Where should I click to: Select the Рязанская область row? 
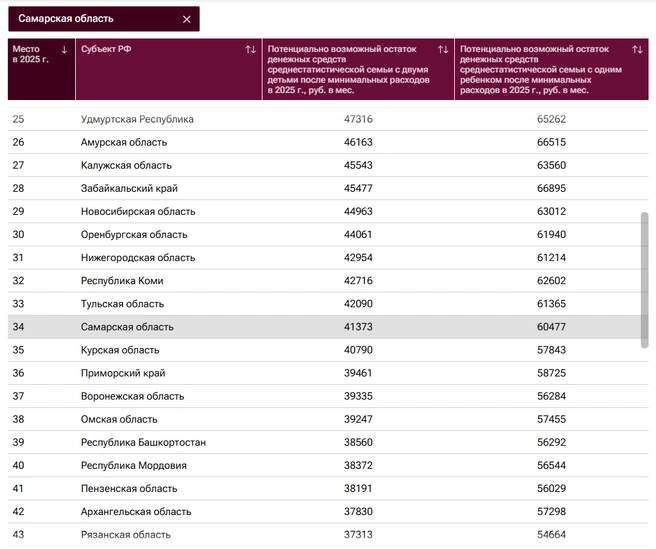tap(328, 535)
